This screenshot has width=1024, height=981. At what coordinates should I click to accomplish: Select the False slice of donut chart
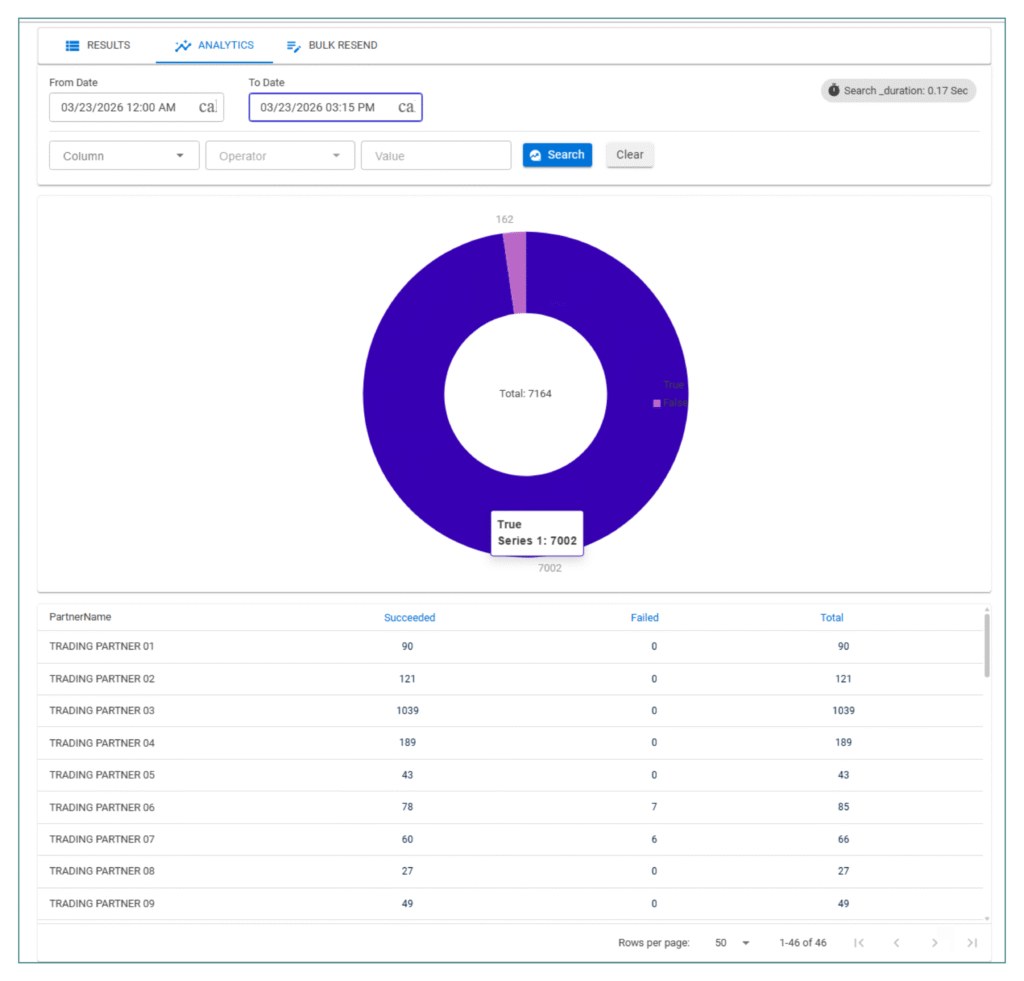tap(515, 273)
